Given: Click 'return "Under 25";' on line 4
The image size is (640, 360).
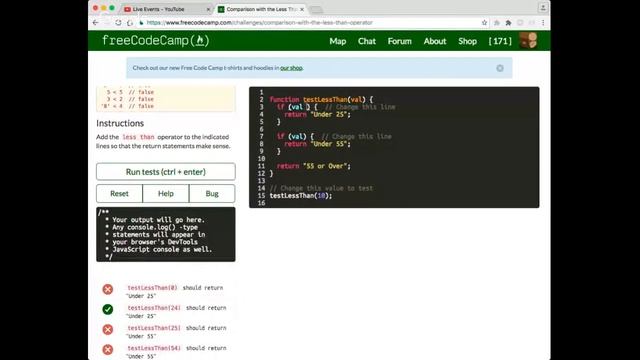Looking at the screenshot, I should [x=317, y=114].
